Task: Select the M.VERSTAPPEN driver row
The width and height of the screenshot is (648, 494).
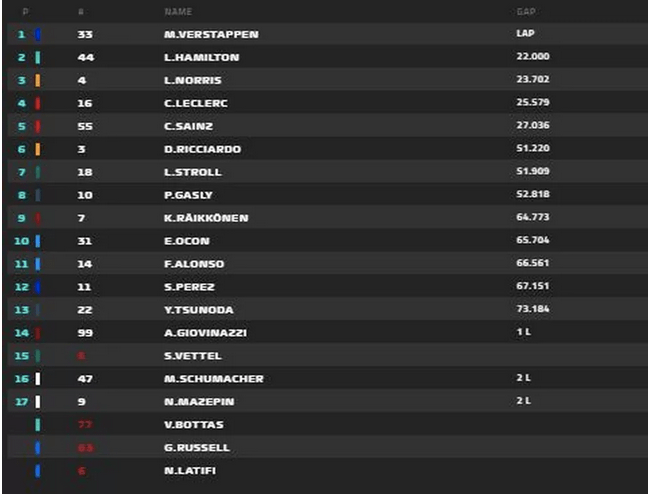Action: point(211,34)
